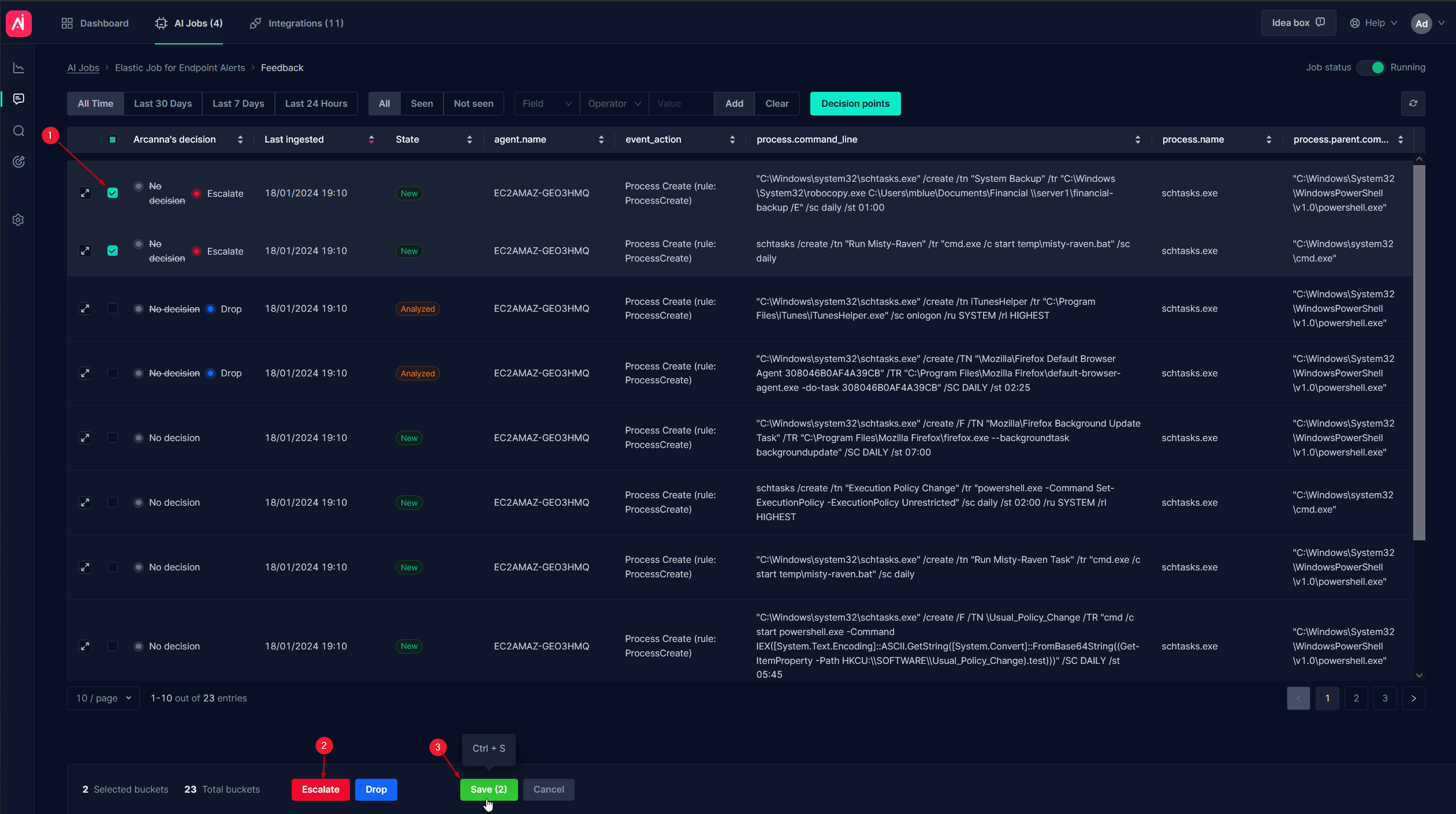This screenshot has width=1456, height=814.
Task: Show only Seen entries
Action: [x=422, y=103]
